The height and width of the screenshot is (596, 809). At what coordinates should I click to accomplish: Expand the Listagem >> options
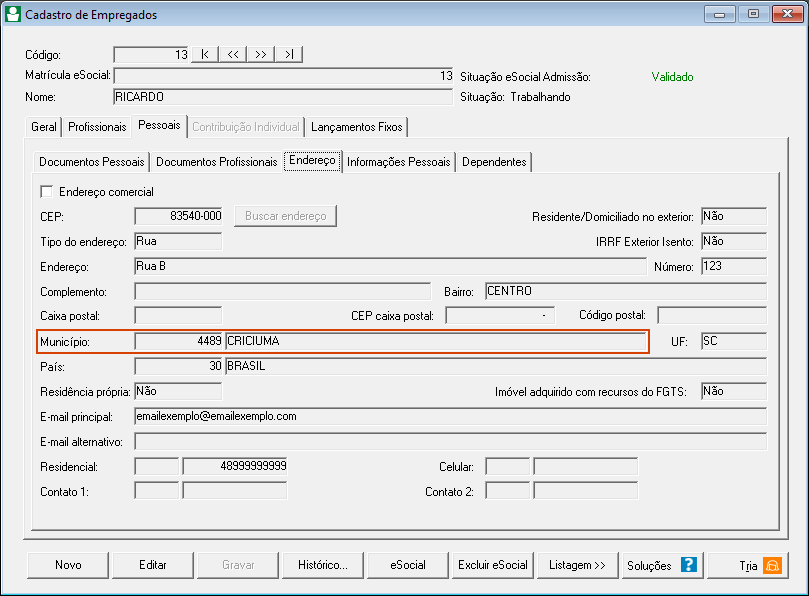click(x=578, y=565)
